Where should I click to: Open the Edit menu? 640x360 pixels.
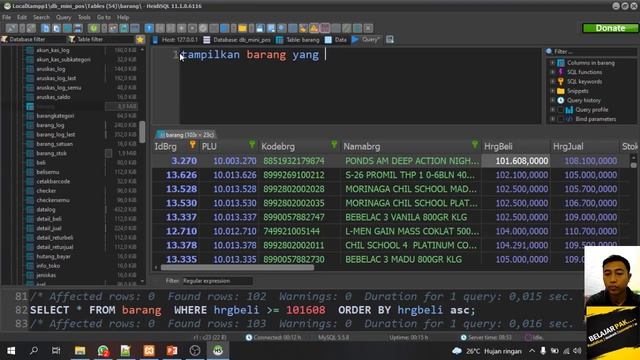22,17
